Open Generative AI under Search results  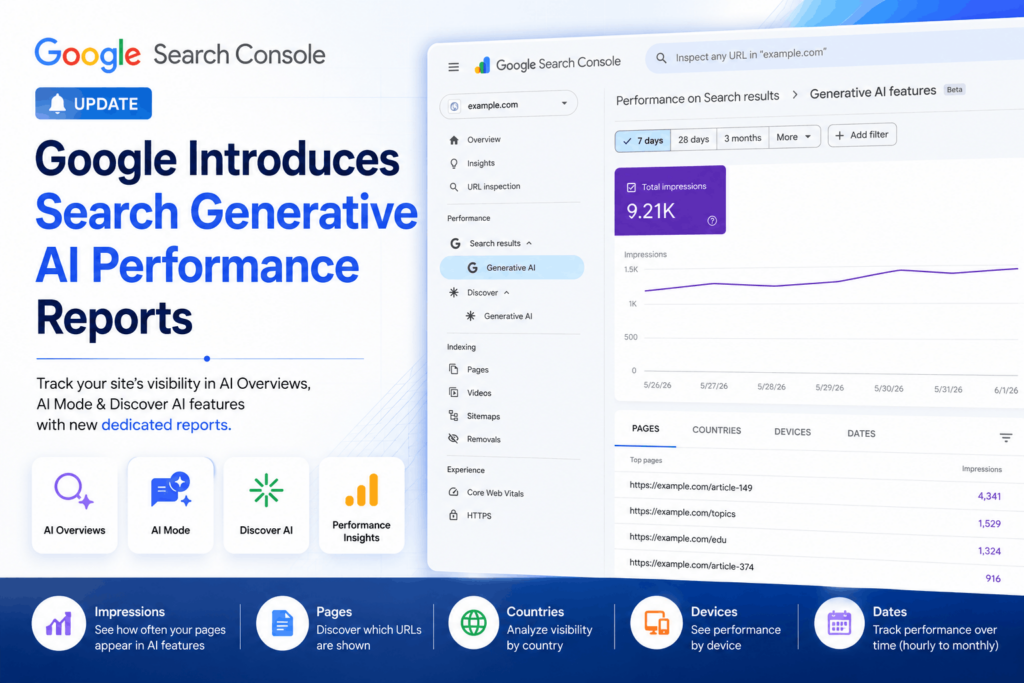tap(512, 268)
